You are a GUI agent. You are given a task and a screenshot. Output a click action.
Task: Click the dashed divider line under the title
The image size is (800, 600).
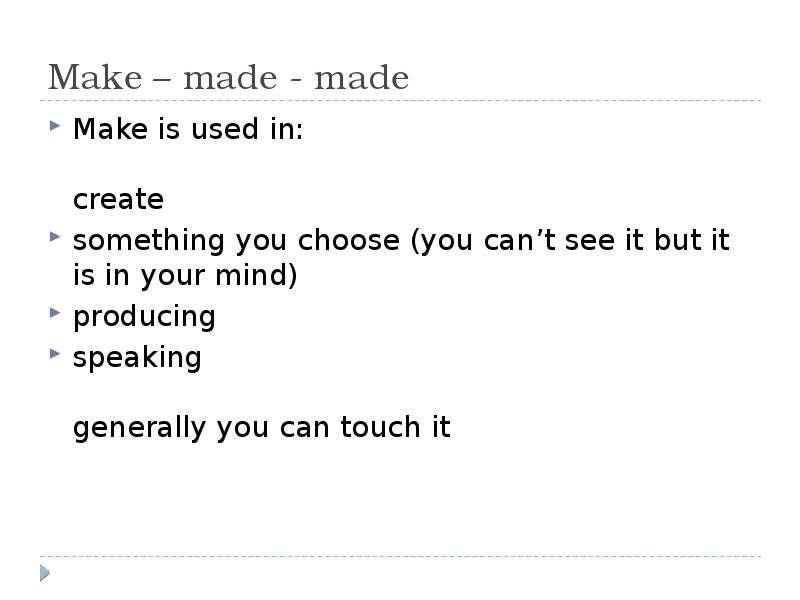[400, 100]
